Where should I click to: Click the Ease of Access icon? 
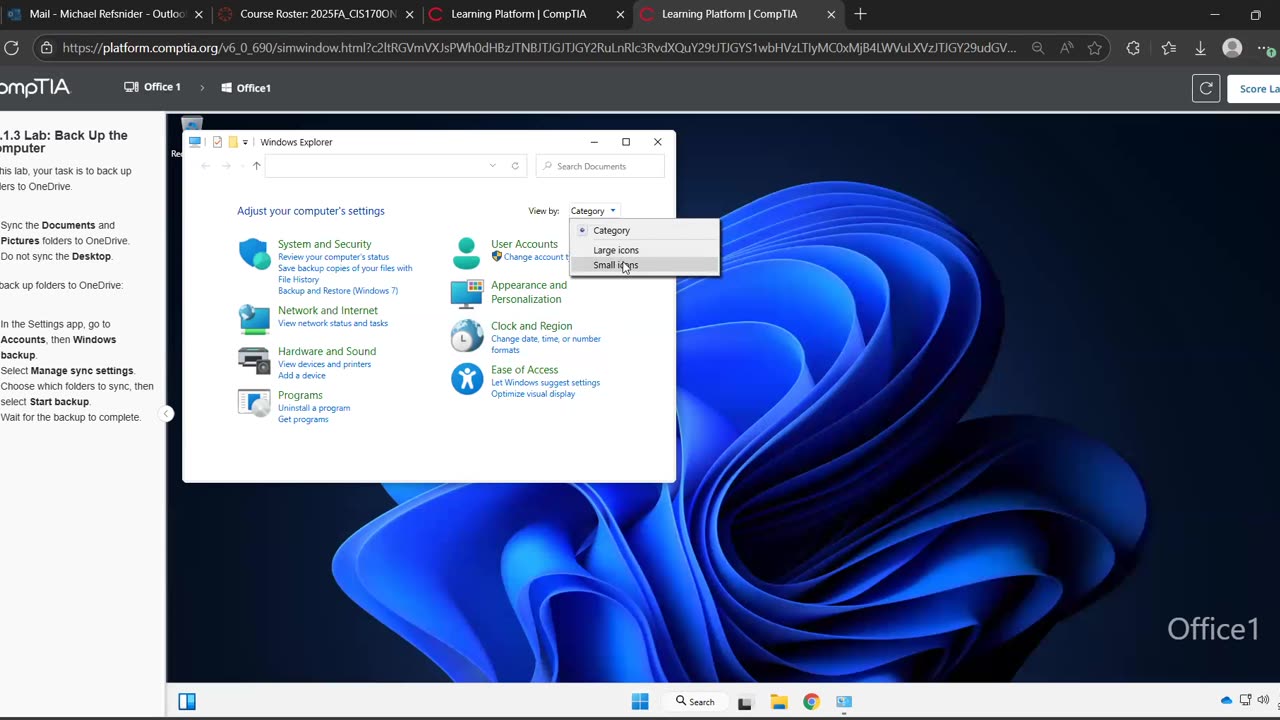pyautogui.click(x=466, y=379)
